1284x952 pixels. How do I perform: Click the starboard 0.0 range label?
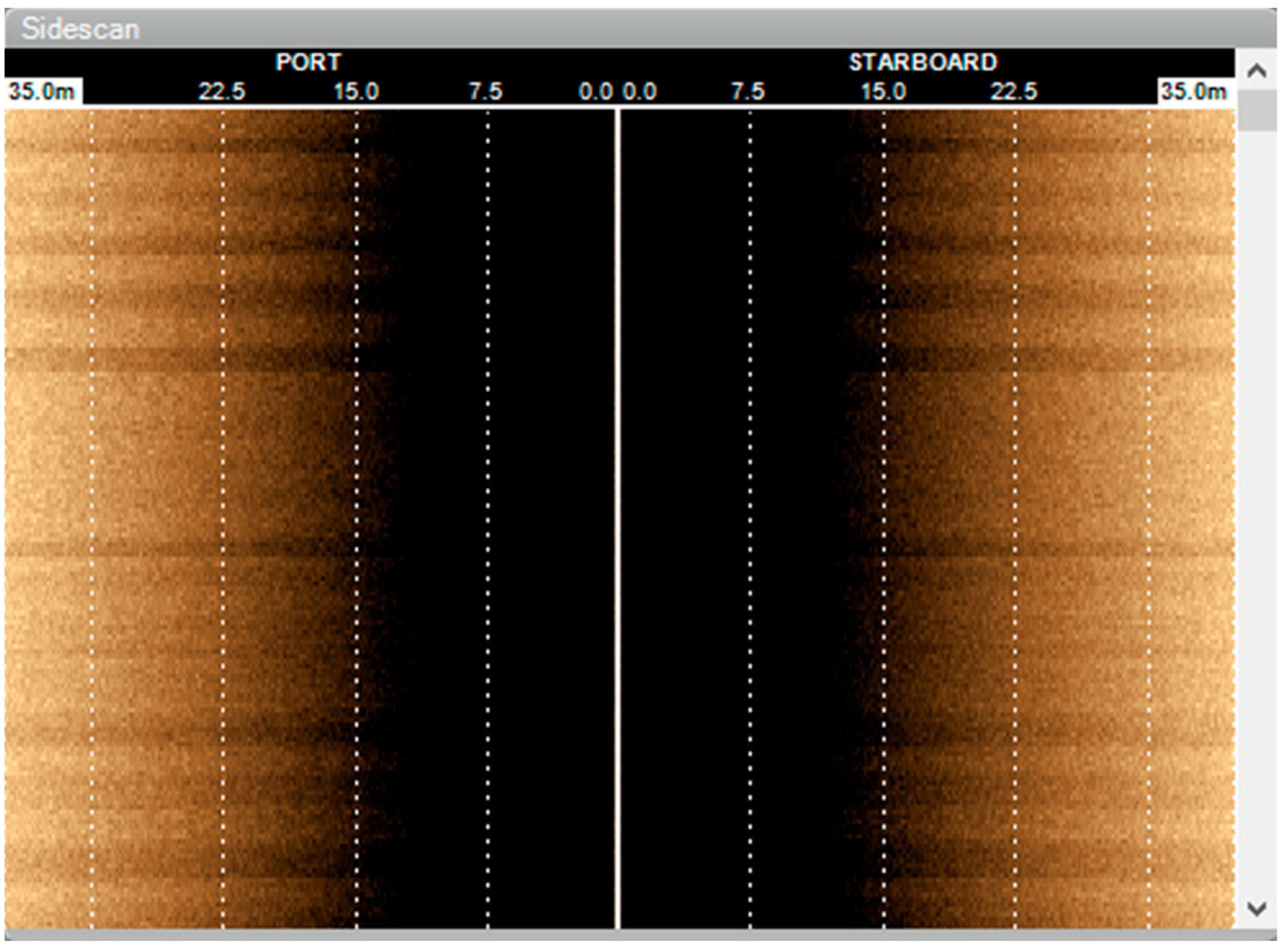640,92
